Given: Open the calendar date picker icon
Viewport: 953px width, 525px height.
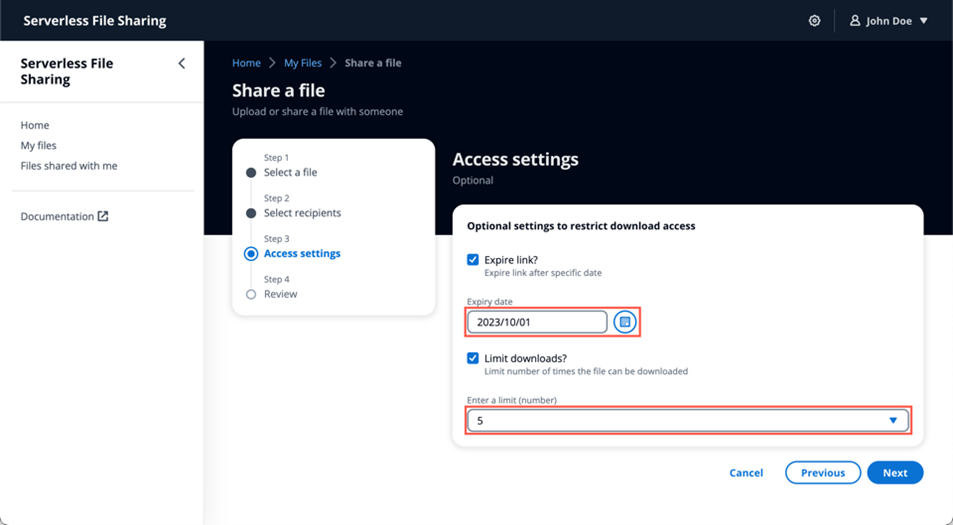Looking at the screenshot, I should click(625, 322).
